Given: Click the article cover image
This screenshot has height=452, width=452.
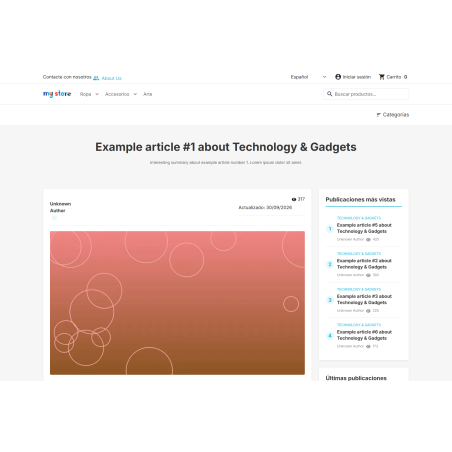Looking at the screenshot, I should [177, 303].
